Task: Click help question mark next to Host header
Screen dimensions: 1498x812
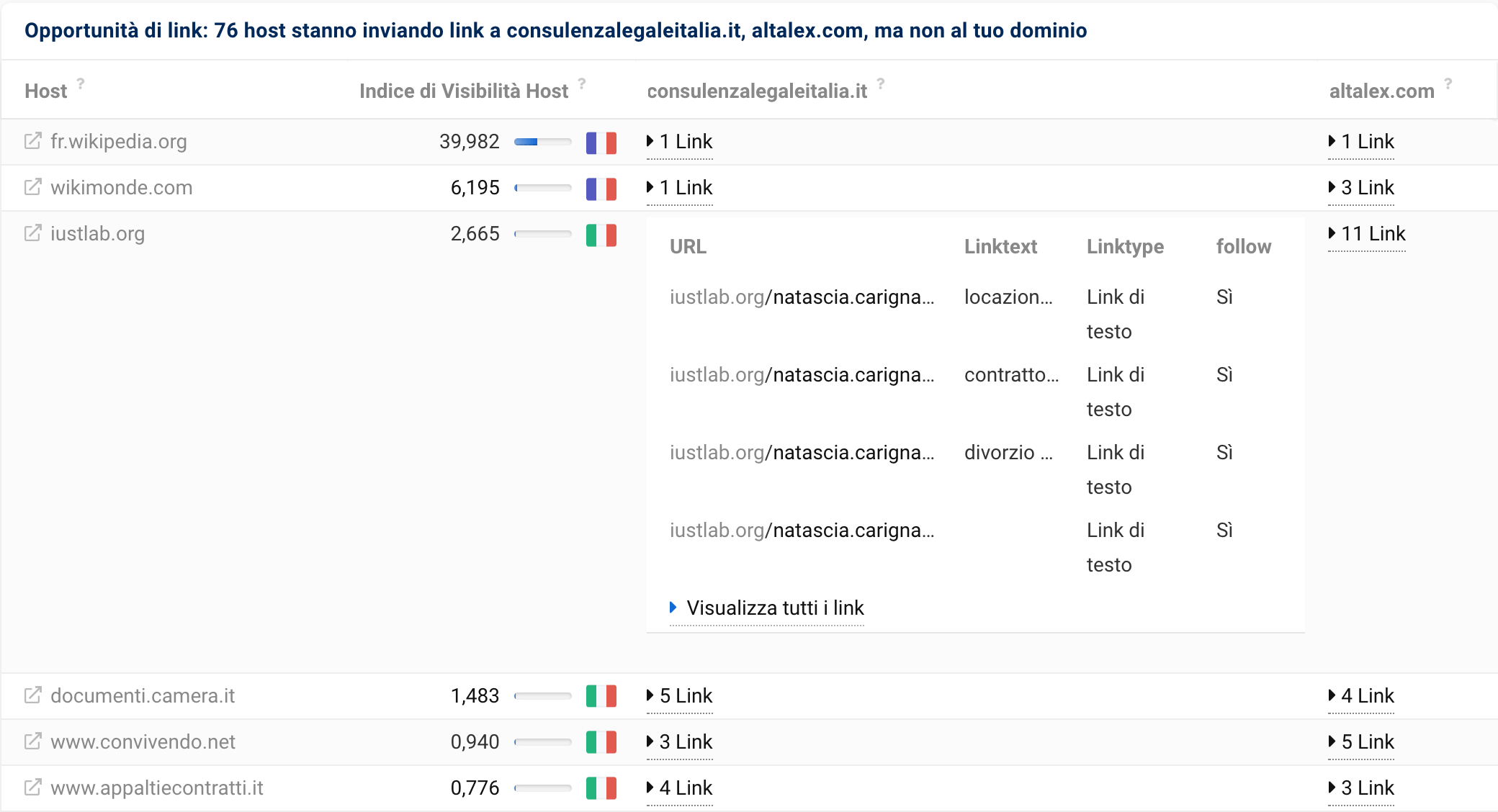Action: pyautogui.click(x=81, y=84)
